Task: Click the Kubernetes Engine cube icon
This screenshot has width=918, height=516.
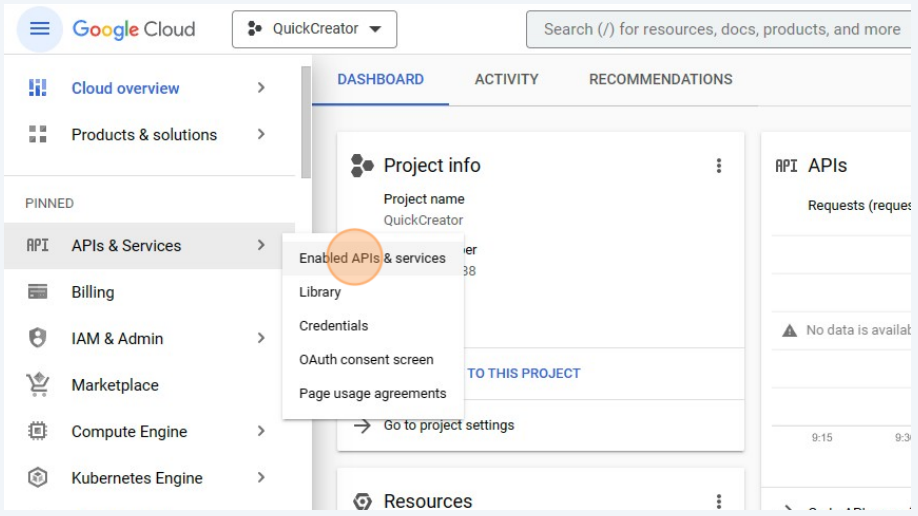Action: 37,477
